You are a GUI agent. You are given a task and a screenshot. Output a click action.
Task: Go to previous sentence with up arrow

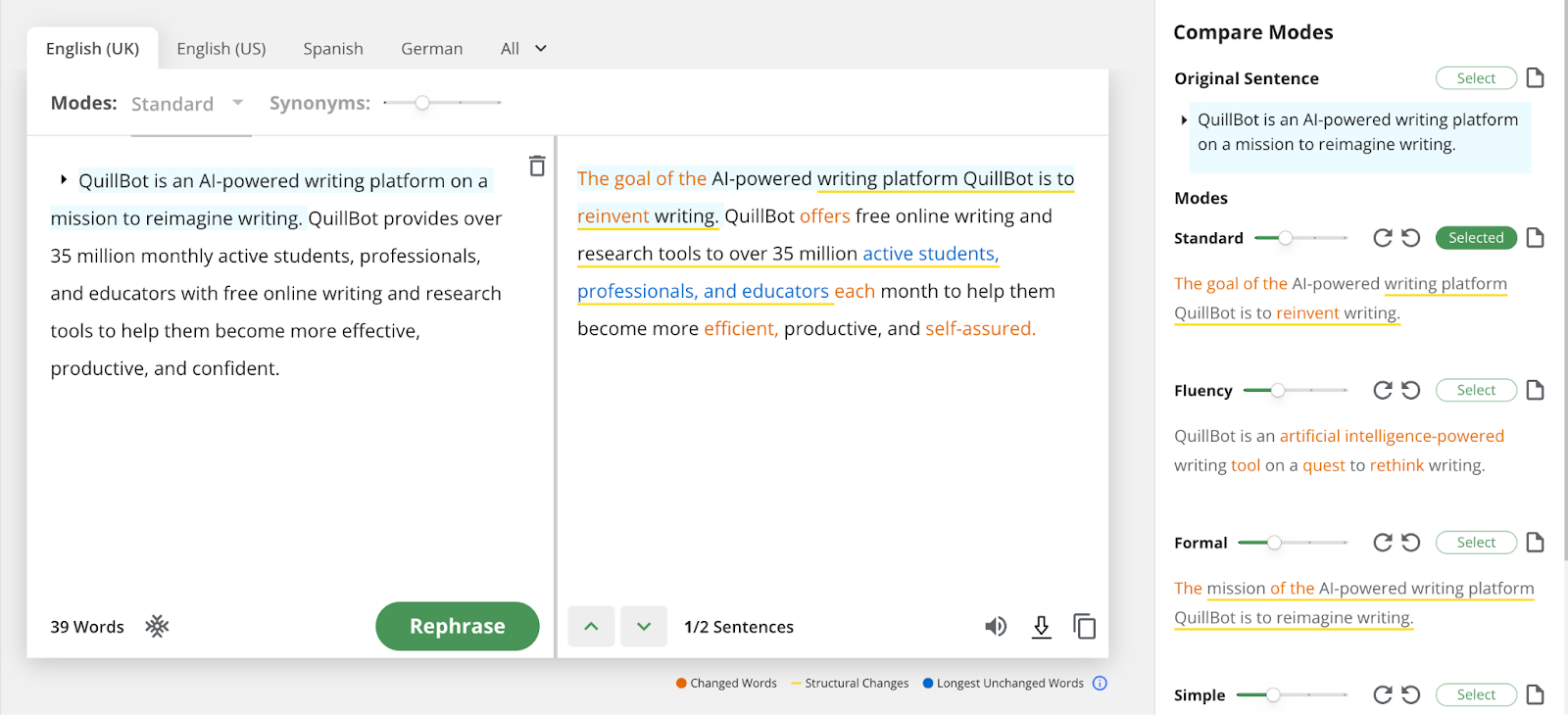point(591,627)
